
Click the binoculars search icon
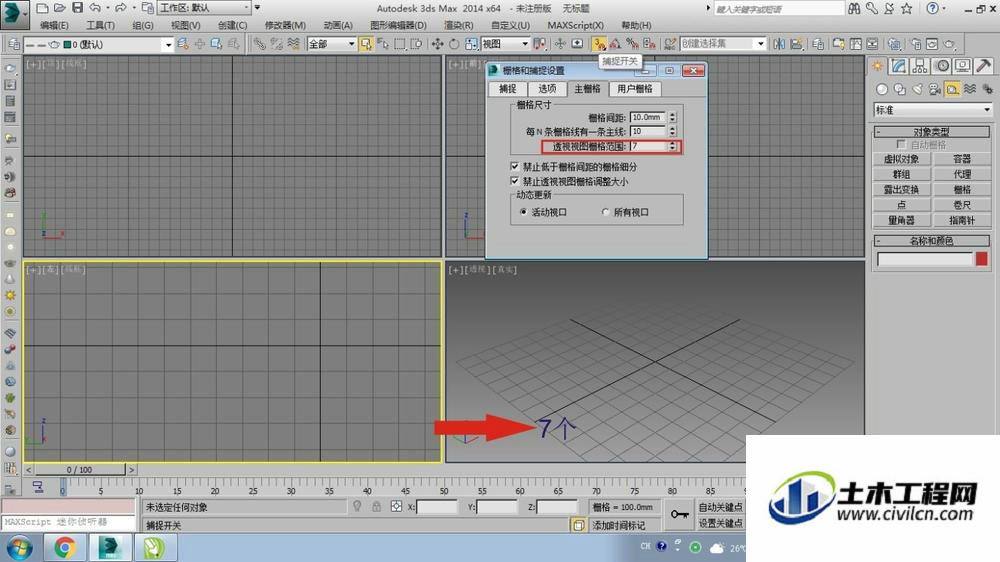click(x=855, y=8)
